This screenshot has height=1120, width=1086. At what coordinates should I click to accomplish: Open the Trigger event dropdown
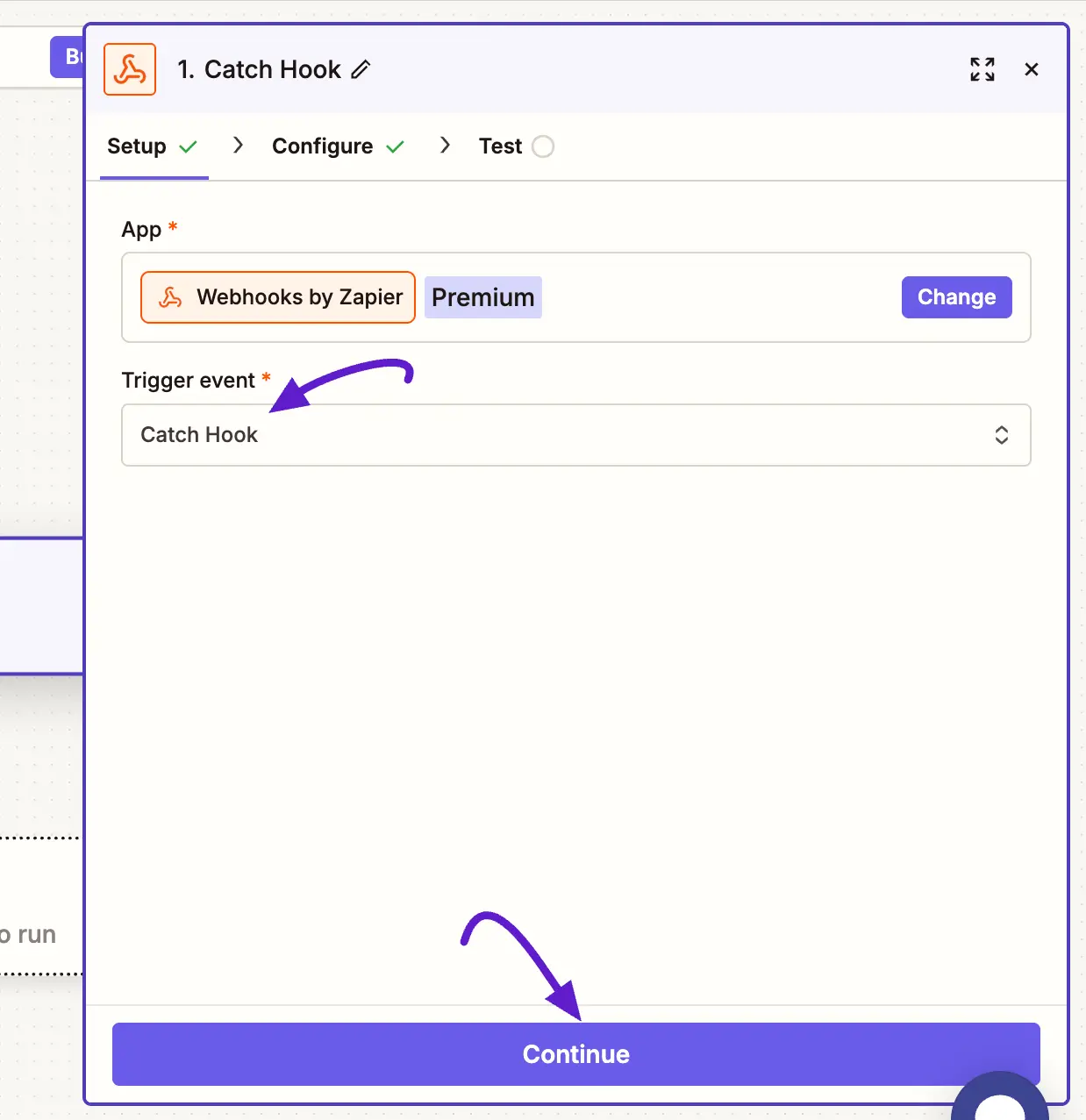576,435
